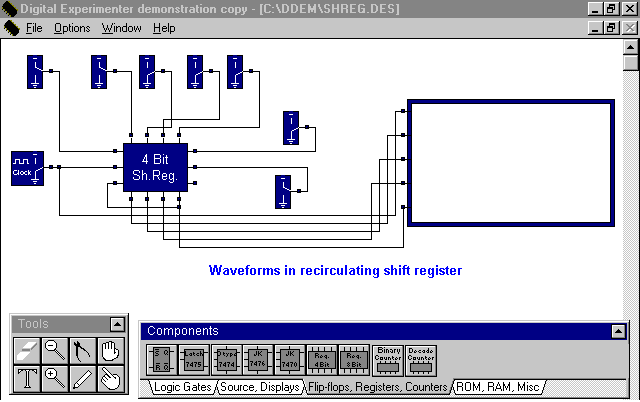The width and height of the screenshot is (640, 402).
Task: Pick the Binary Counter component
Action: [388, 358]
